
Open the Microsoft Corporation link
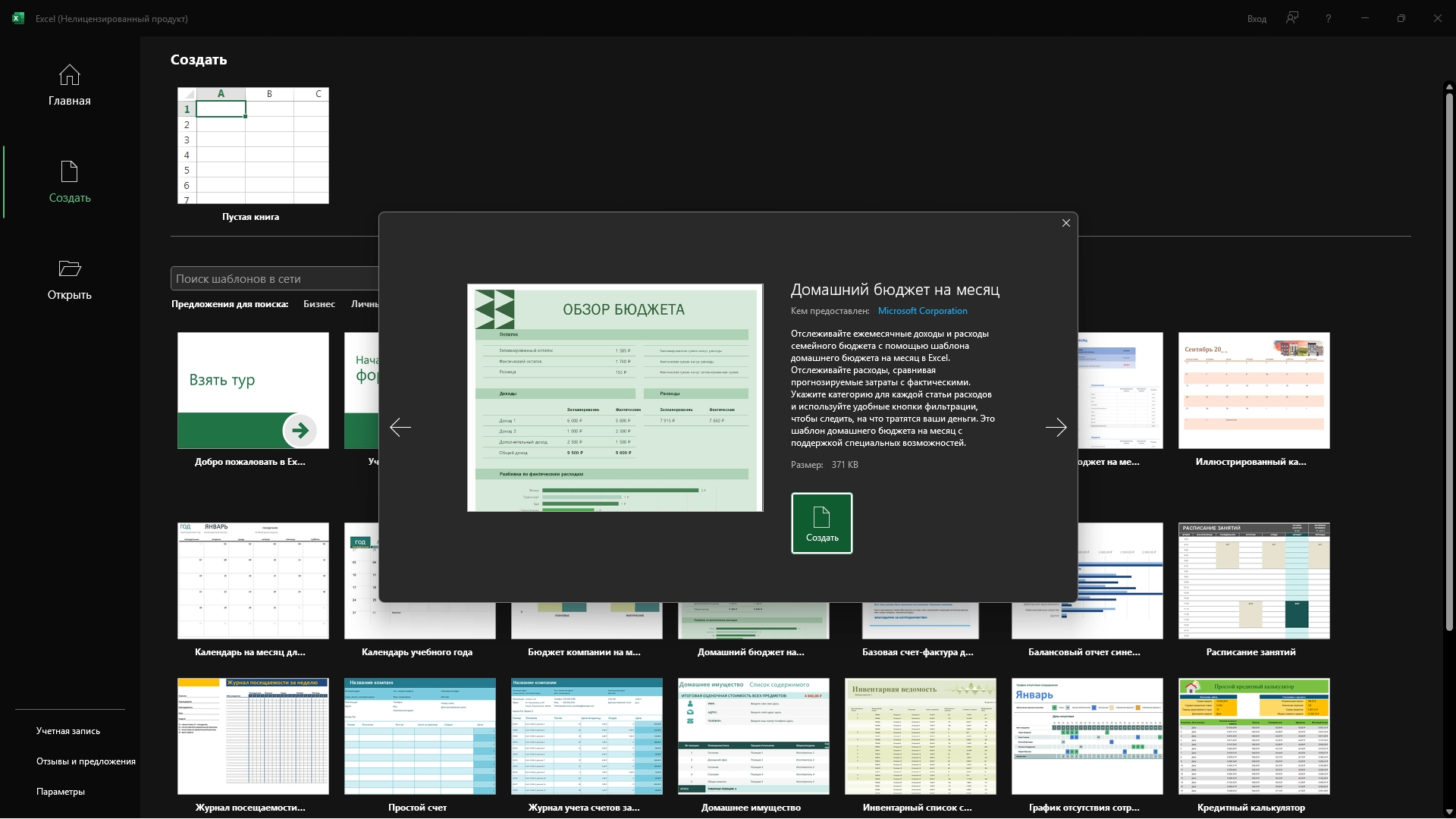(922, 311)
